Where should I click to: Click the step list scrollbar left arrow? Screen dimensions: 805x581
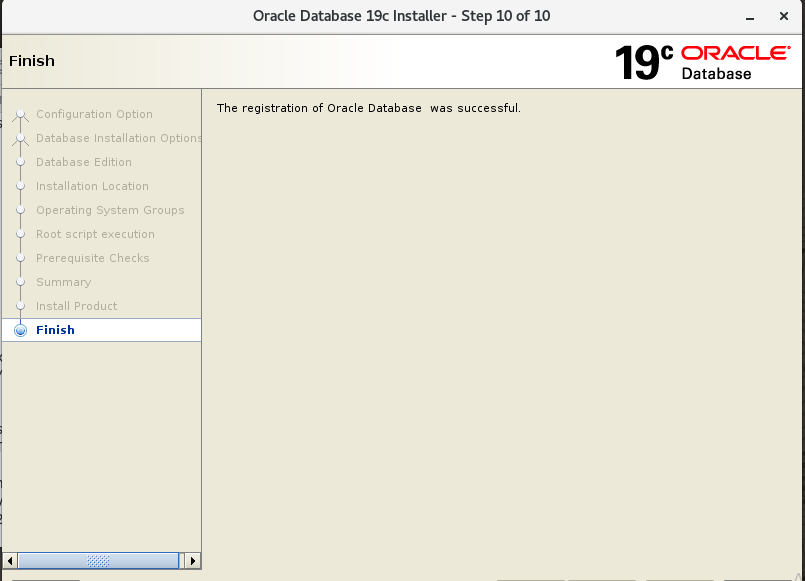pos(10,560)
